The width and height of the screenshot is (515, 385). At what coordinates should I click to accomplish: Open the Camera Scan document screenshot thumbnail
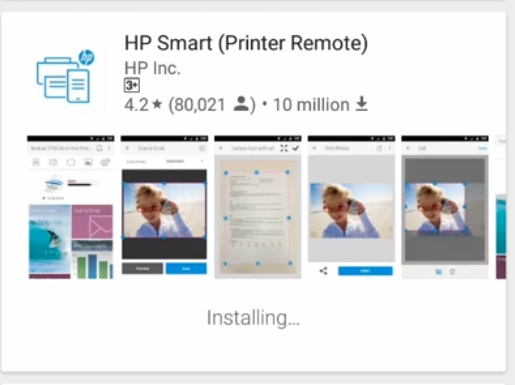tap(258, 207)
